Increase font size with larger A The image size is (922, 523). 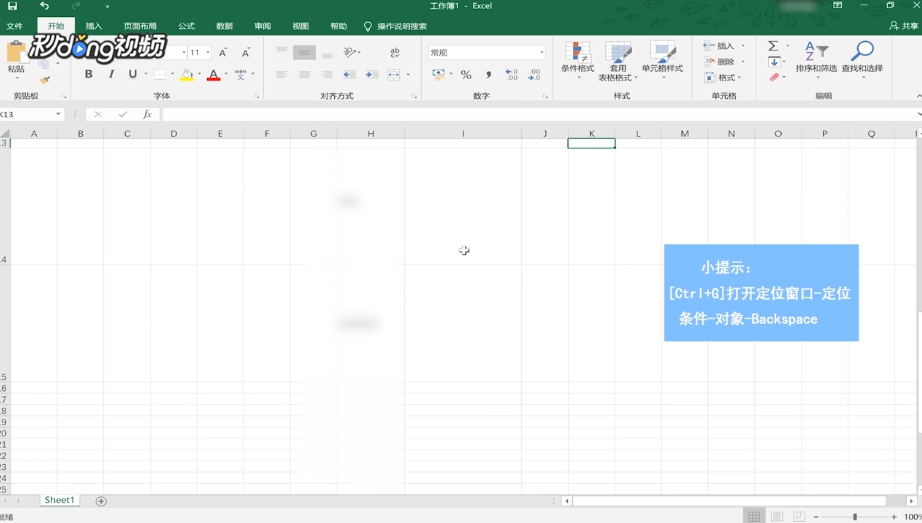point(223,52)
